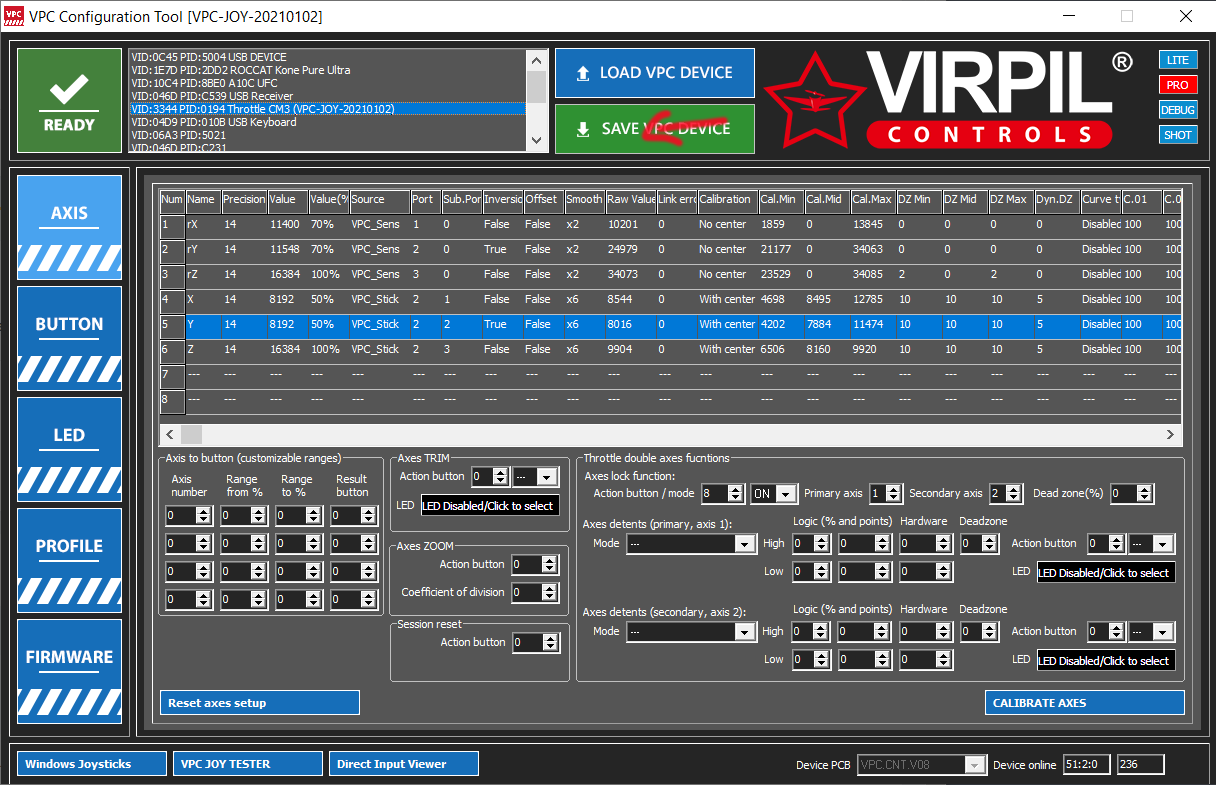Enable DEBUG mode
Viewport: 1216px width, 785px height.
(1177, 110)
